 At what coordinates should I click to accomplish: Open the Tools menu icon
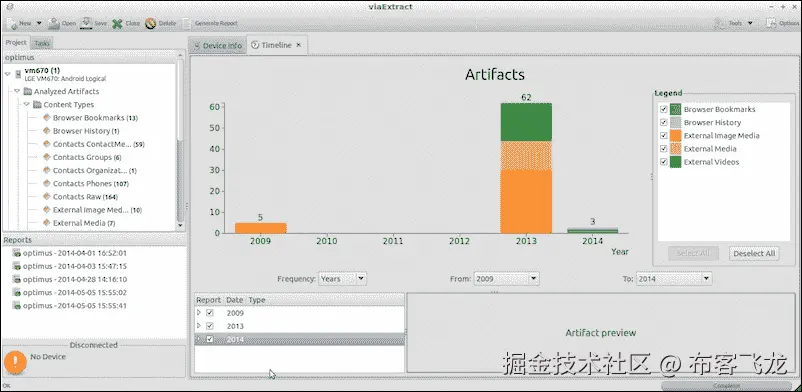[x=720, y=23]
